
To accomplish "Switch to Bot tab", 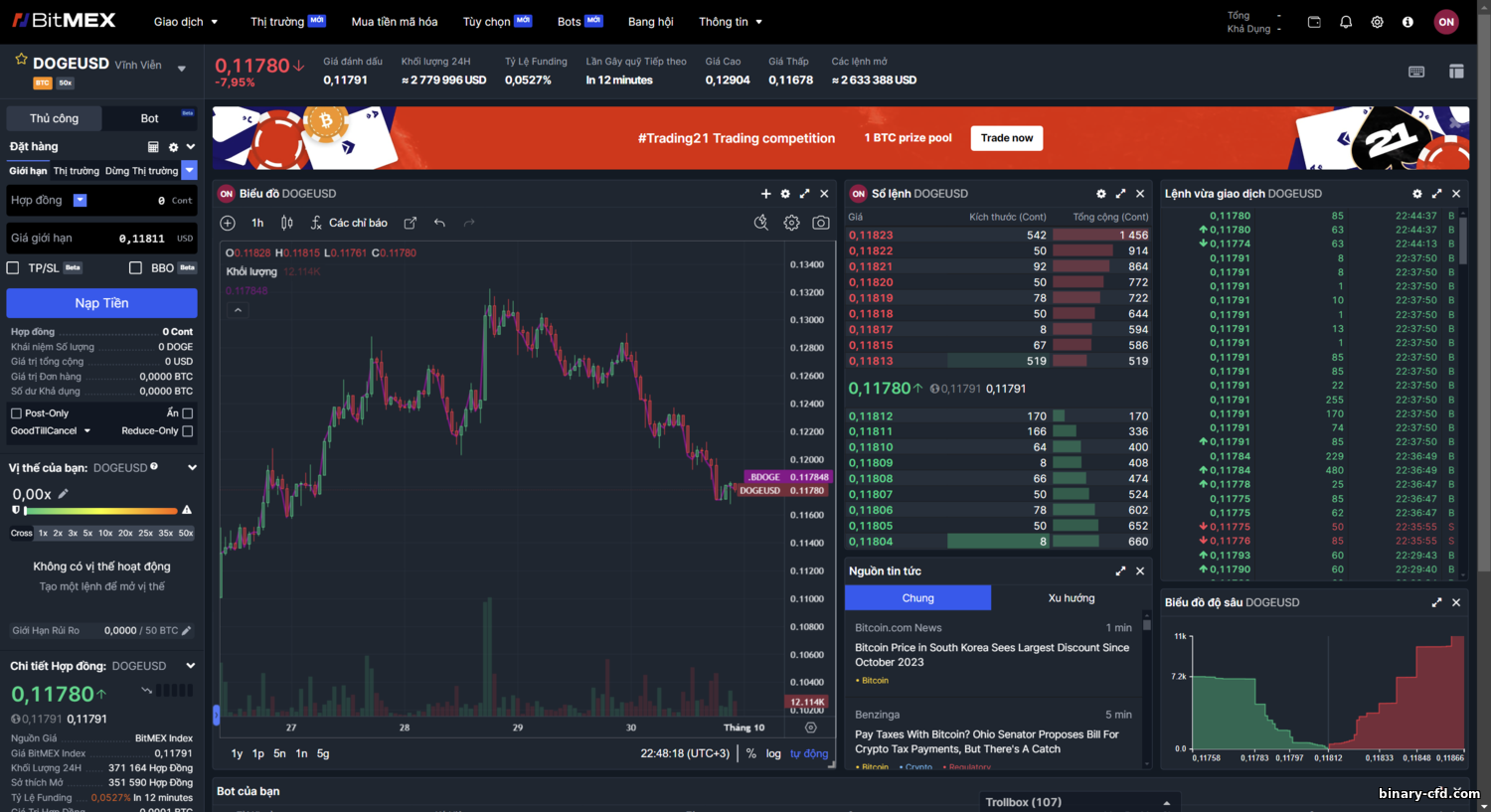I will point(150,118).
